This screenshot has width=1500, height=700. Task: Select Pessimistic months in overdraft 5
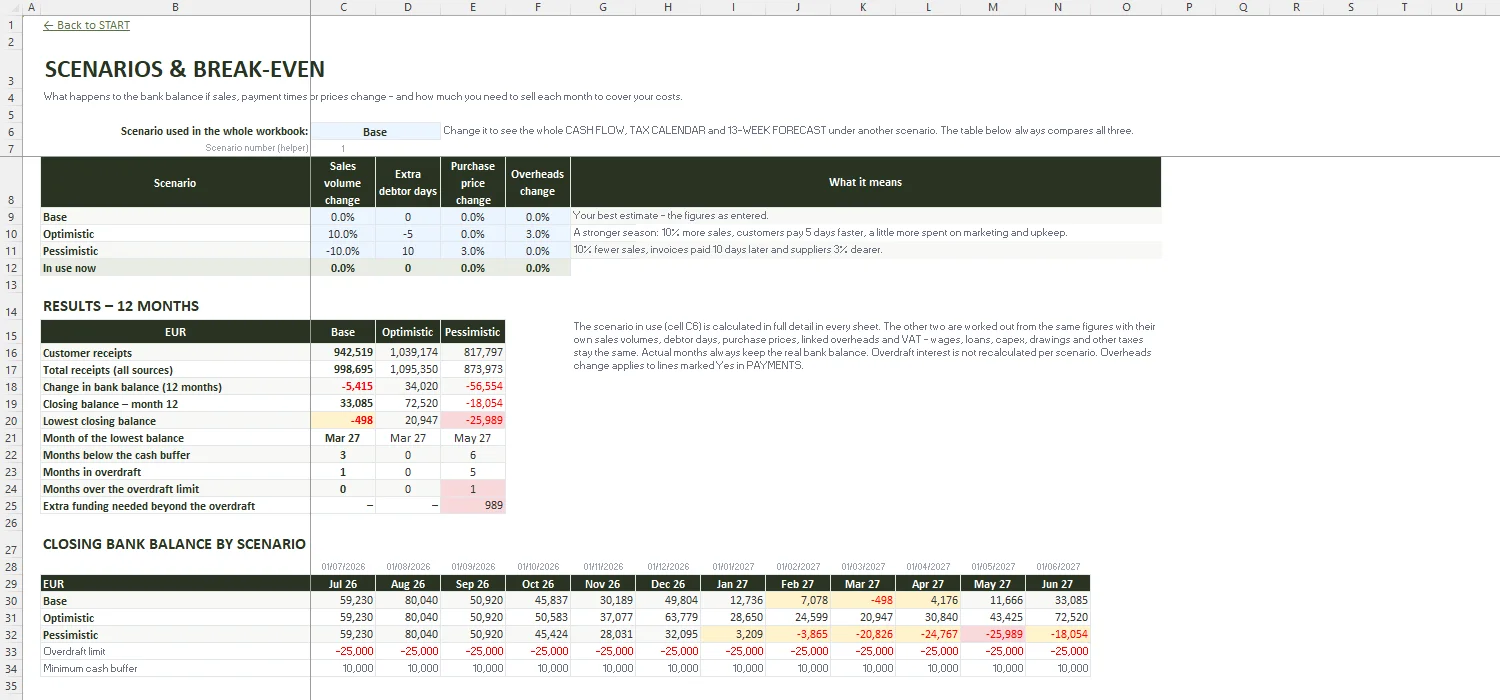pyautogui.click(x=473, y=472)
